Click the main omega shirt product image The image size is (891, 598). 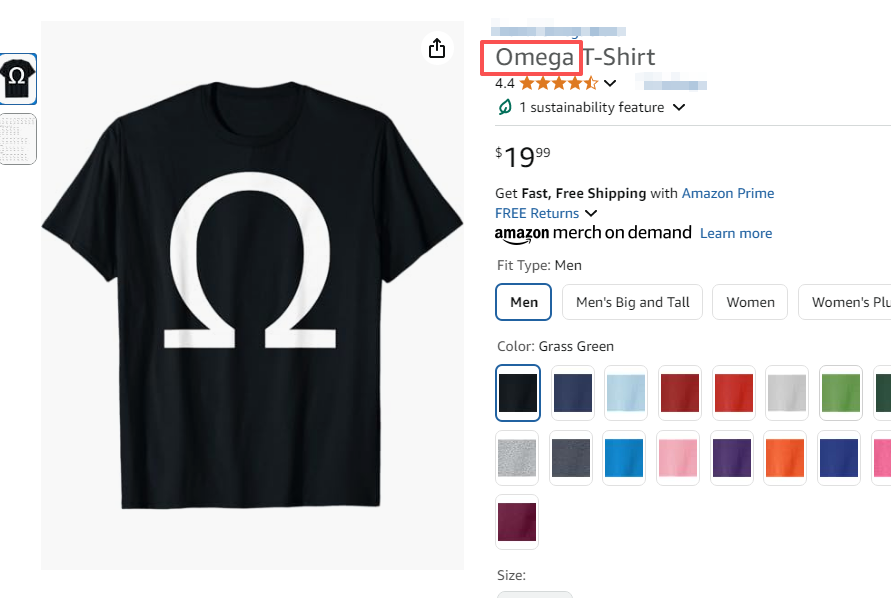click(x=252, y=296)
